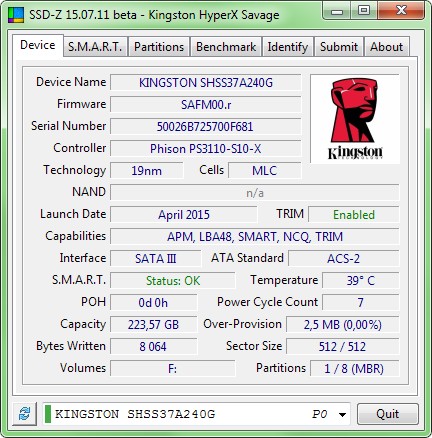Viewport: 432px width, 438px height.
Task: Click the Partitions value 1 / 8 (MBR)
Action: (355, 369)
